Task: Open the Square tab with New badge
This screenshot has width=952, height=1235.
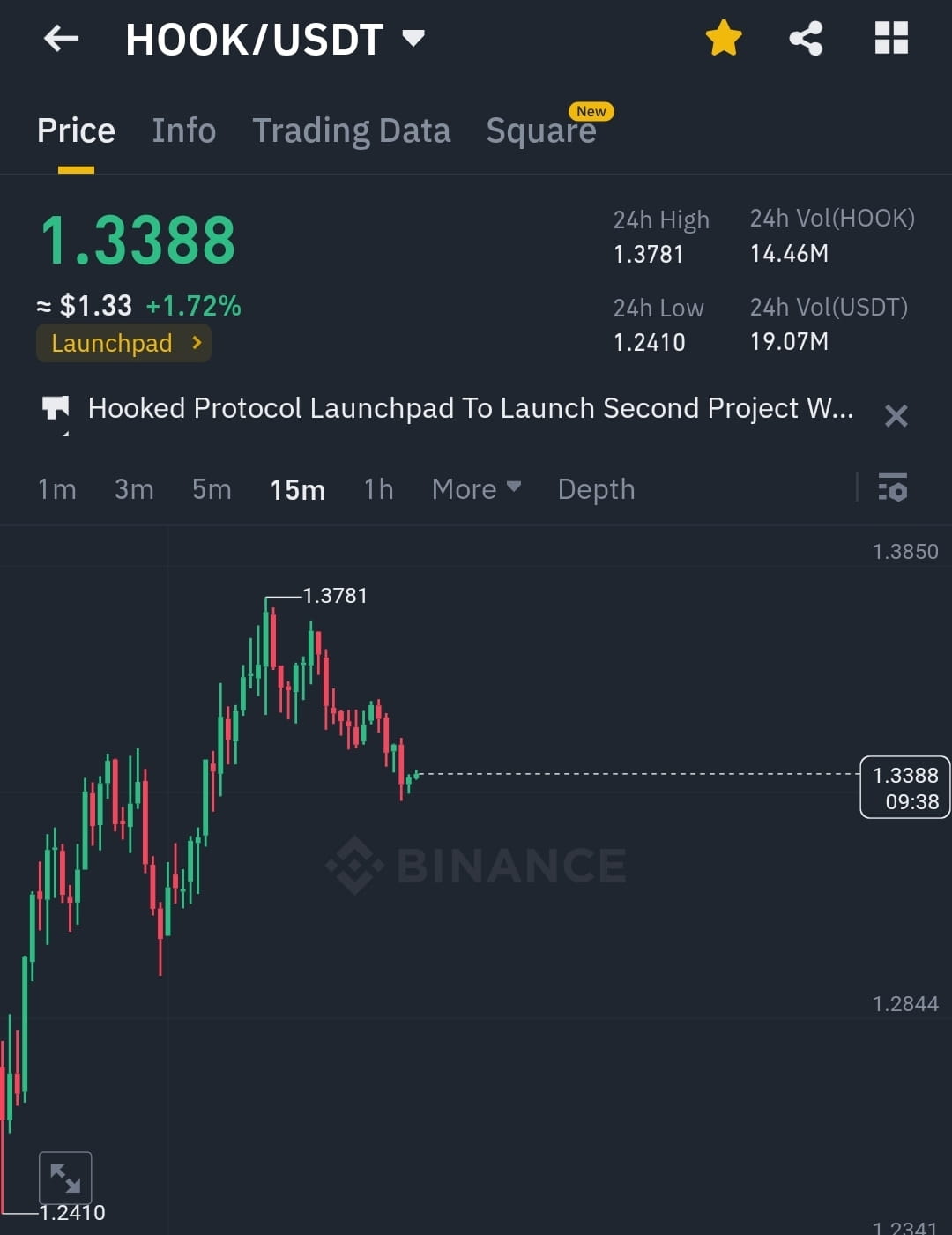Action: 540,130
